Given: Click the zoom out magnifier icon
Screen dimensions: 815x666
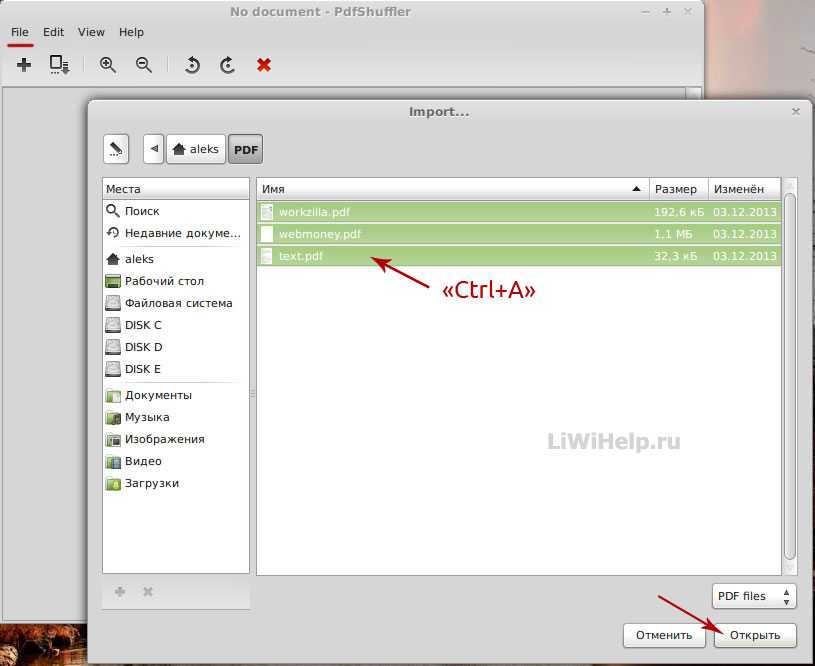Looking at the screenshot, I should (144, 65).
